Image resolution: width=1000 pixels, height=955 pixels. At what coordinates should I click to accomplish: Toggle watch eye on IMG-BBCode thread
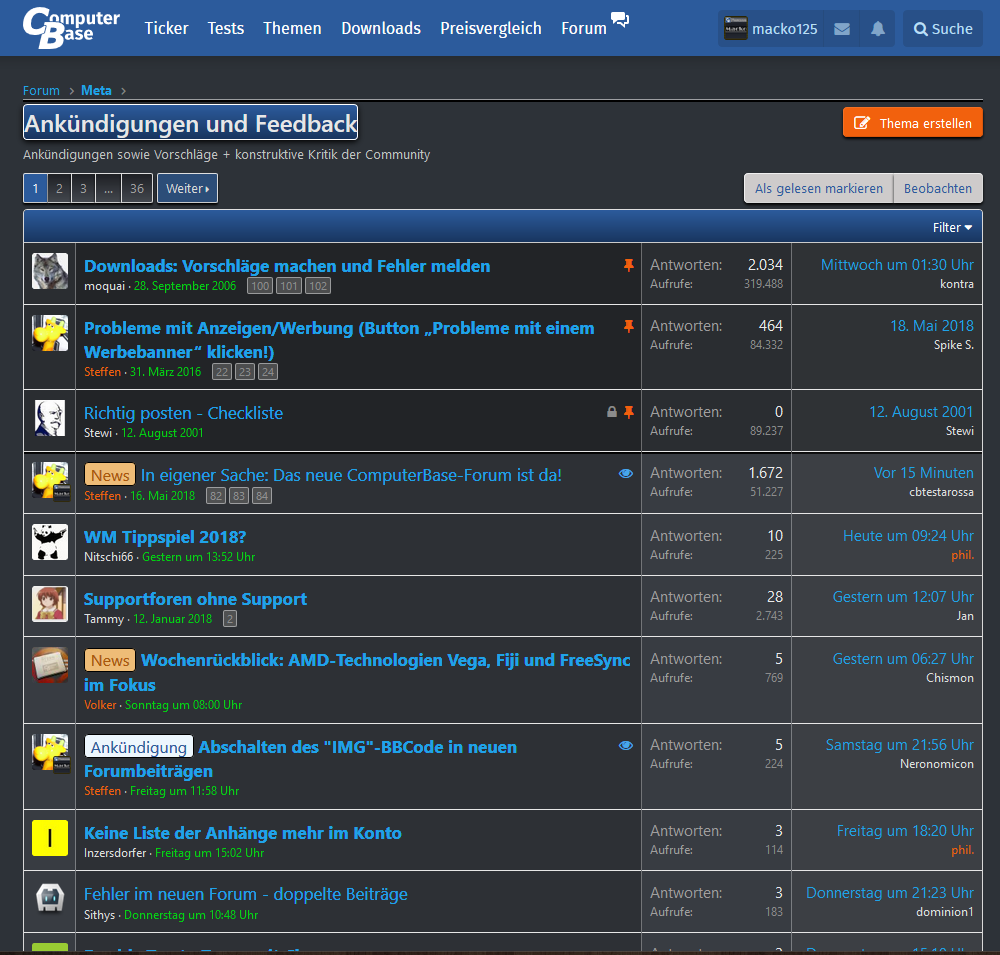click(x=626, y=745)
